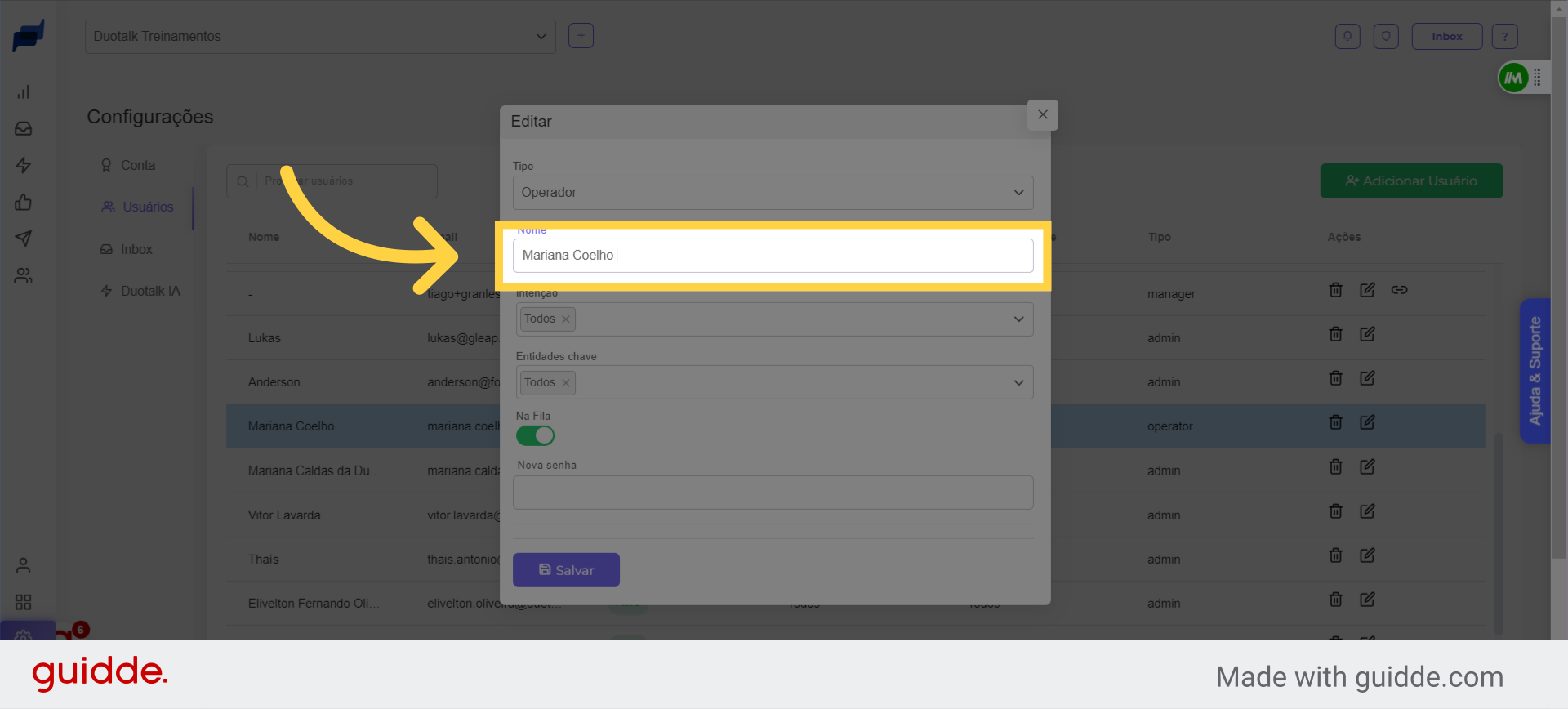Image resolution: width=1568 pixels, height=709 pixels.
Task: Open the thumbs-up sidebar icon
Action: (x=24, y=202)
